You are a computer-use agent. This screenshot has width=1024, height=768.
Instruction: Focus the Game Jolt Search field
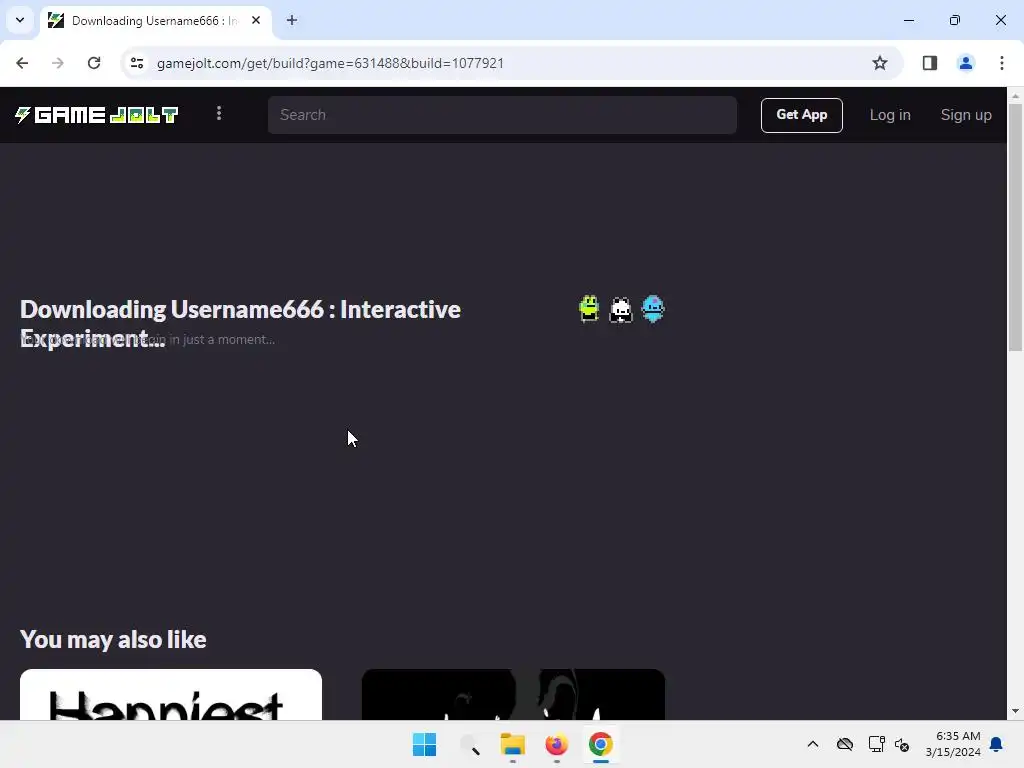502,115
